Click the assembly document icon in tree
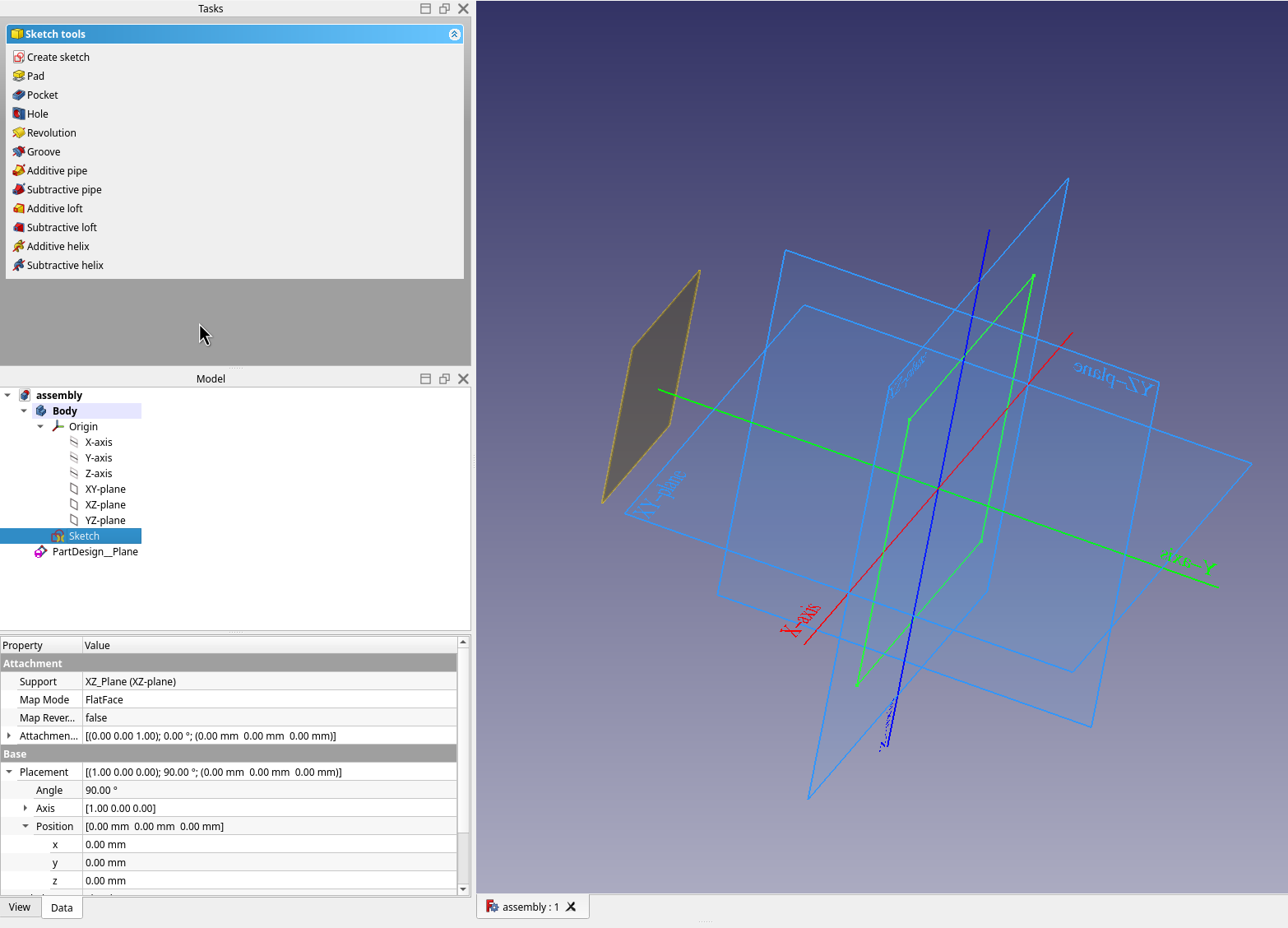This screenshot has height=928, width=1288. pyautogui.click(x=25, y=395)
